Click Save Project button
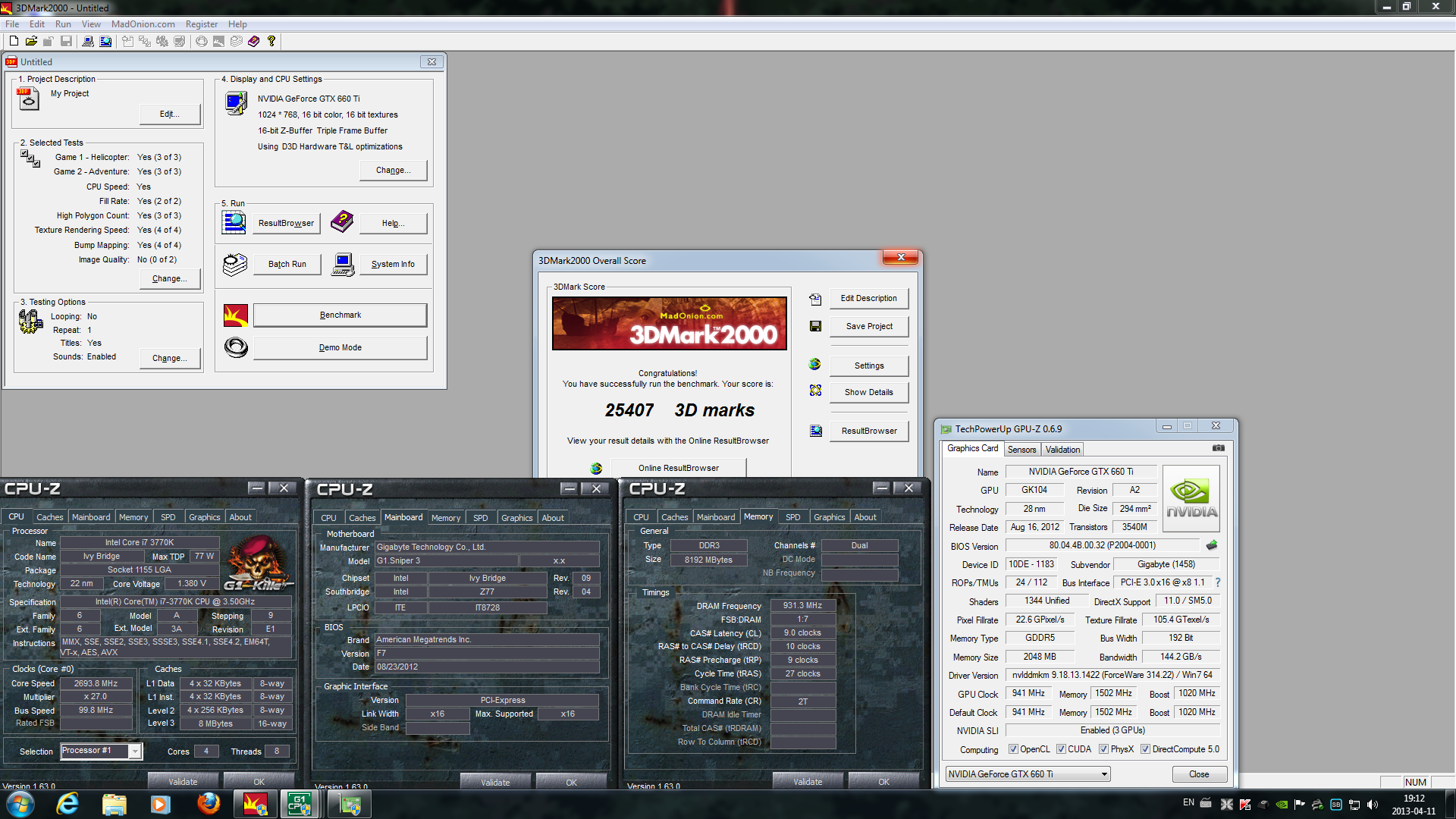The width and height of the screenshot is (1456, 819). [x=869, y=327]
